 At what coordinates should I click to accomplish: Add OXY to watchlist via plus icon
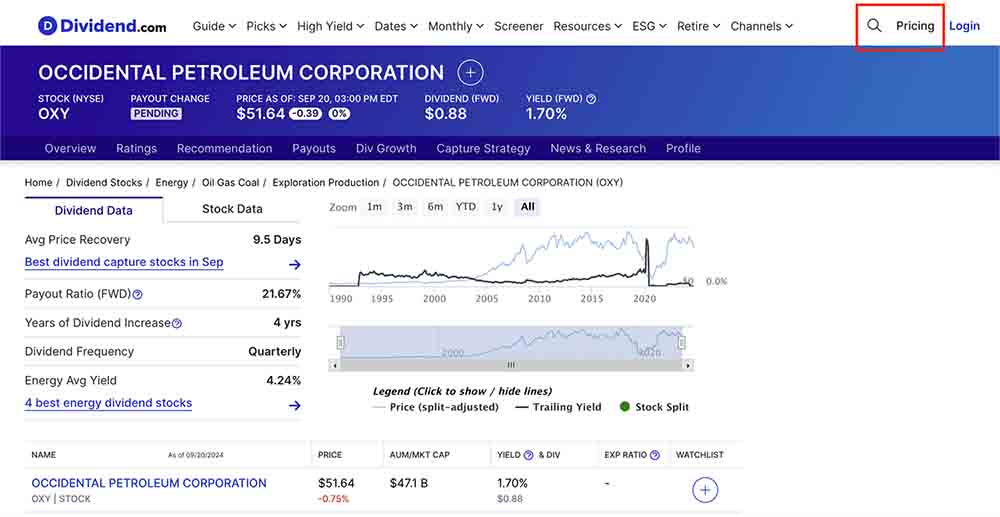[x=705, y=490]
